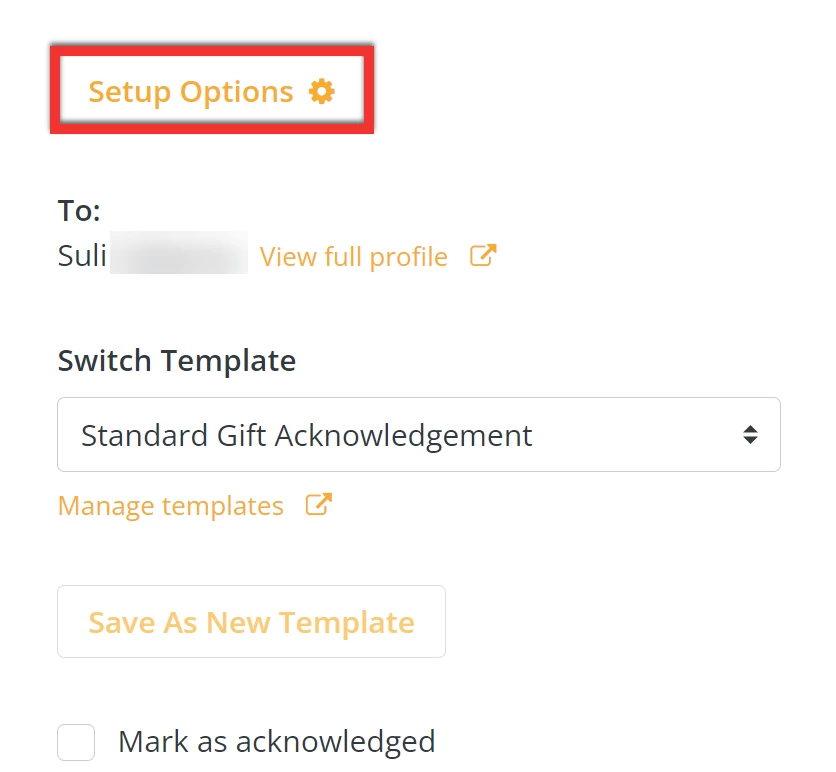Expand the Switch Template dropdown

click(418, 435)
